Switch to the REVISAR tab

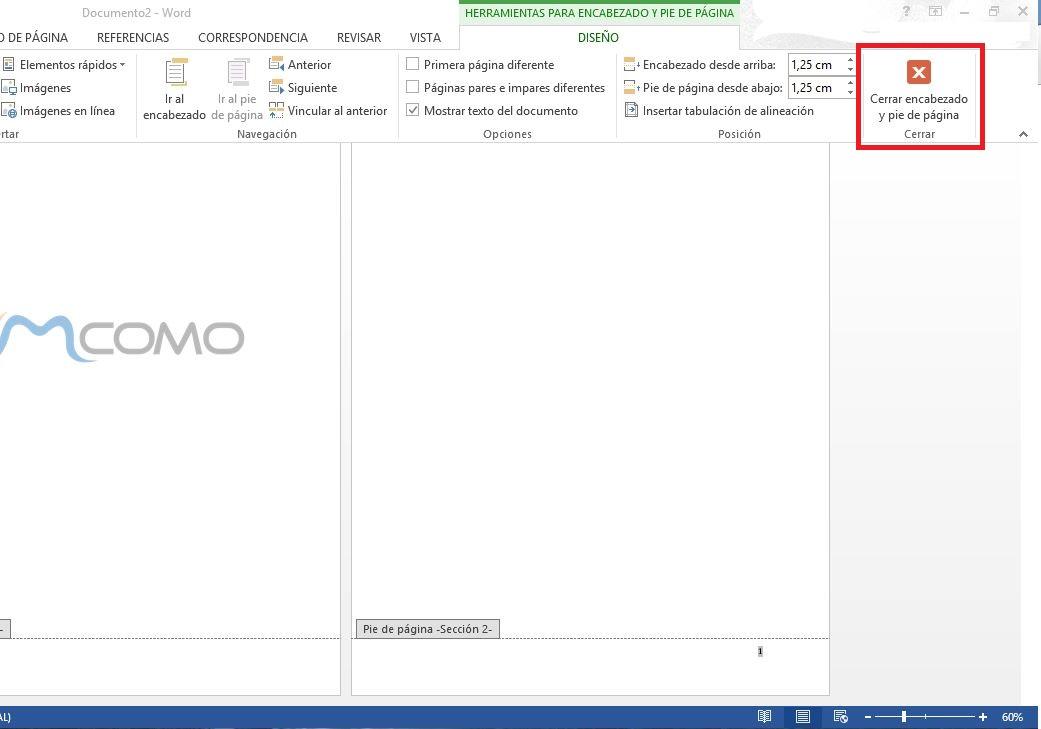tap(358, 37)
